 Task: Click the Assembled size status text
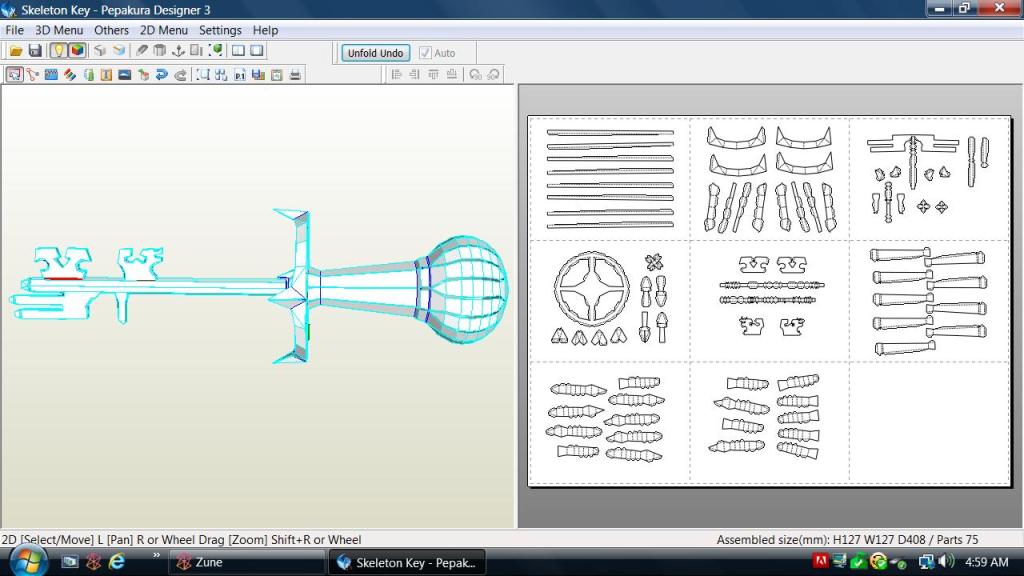[847, 540]
